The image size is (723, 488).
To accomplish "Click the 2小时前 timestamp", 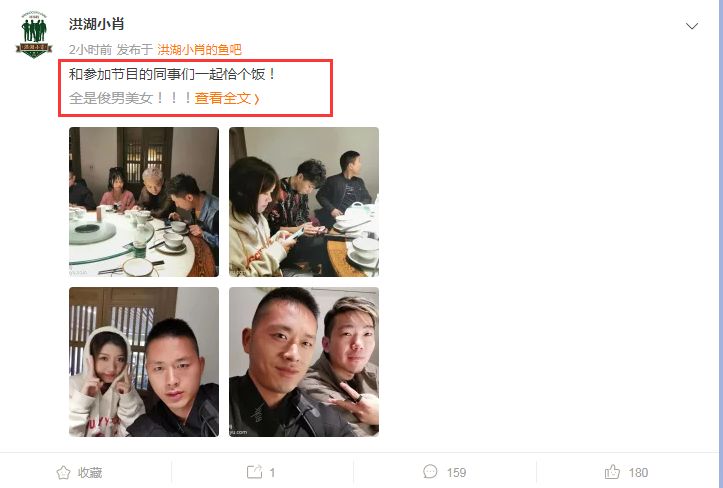I will coord(90,49).
